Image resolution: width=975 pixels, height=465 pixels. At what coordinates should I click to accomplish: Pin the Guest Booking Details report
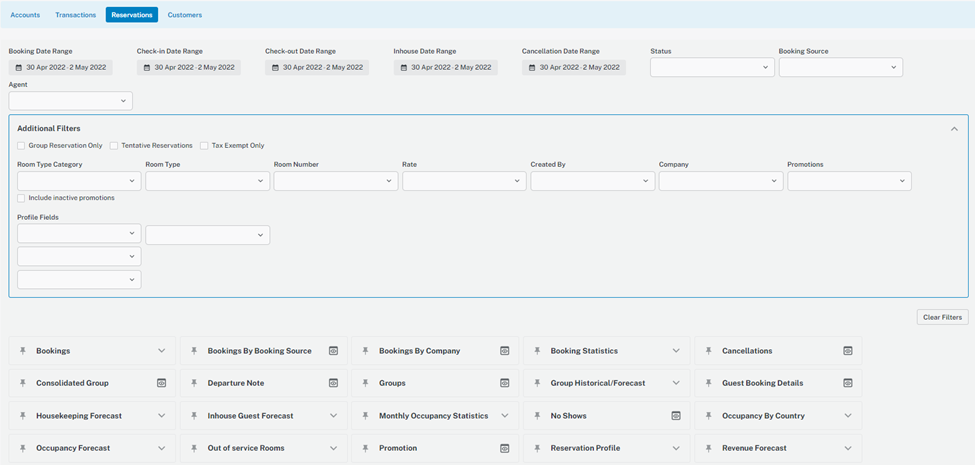(x=709, y=383)
